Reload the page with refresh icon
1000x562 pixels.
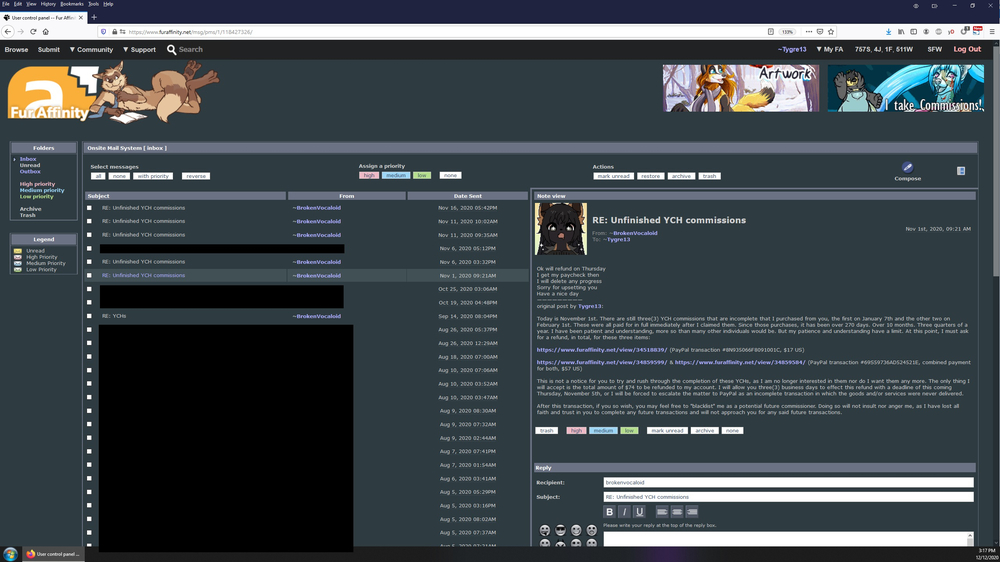tap(33, 31)
